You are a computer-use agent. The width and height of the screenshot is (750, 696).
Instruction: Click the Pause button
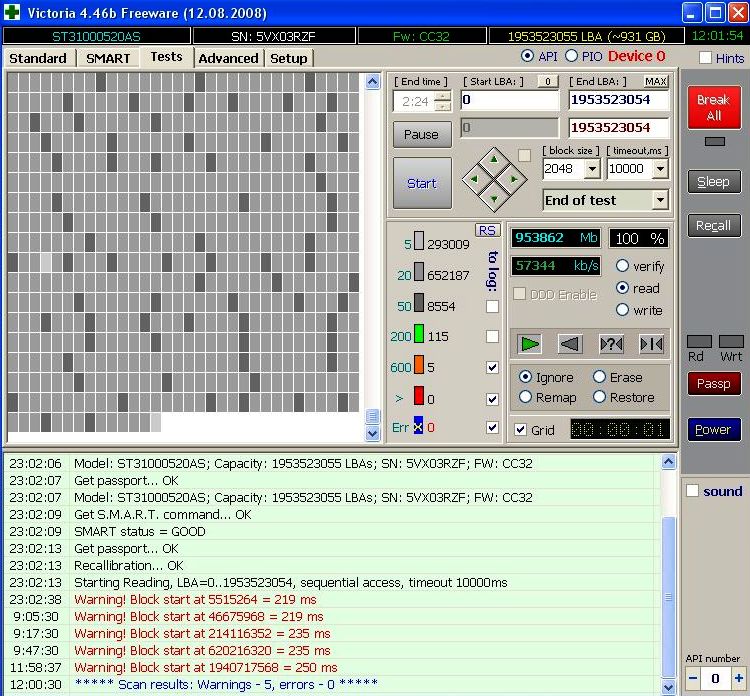(x=421, y=134)
